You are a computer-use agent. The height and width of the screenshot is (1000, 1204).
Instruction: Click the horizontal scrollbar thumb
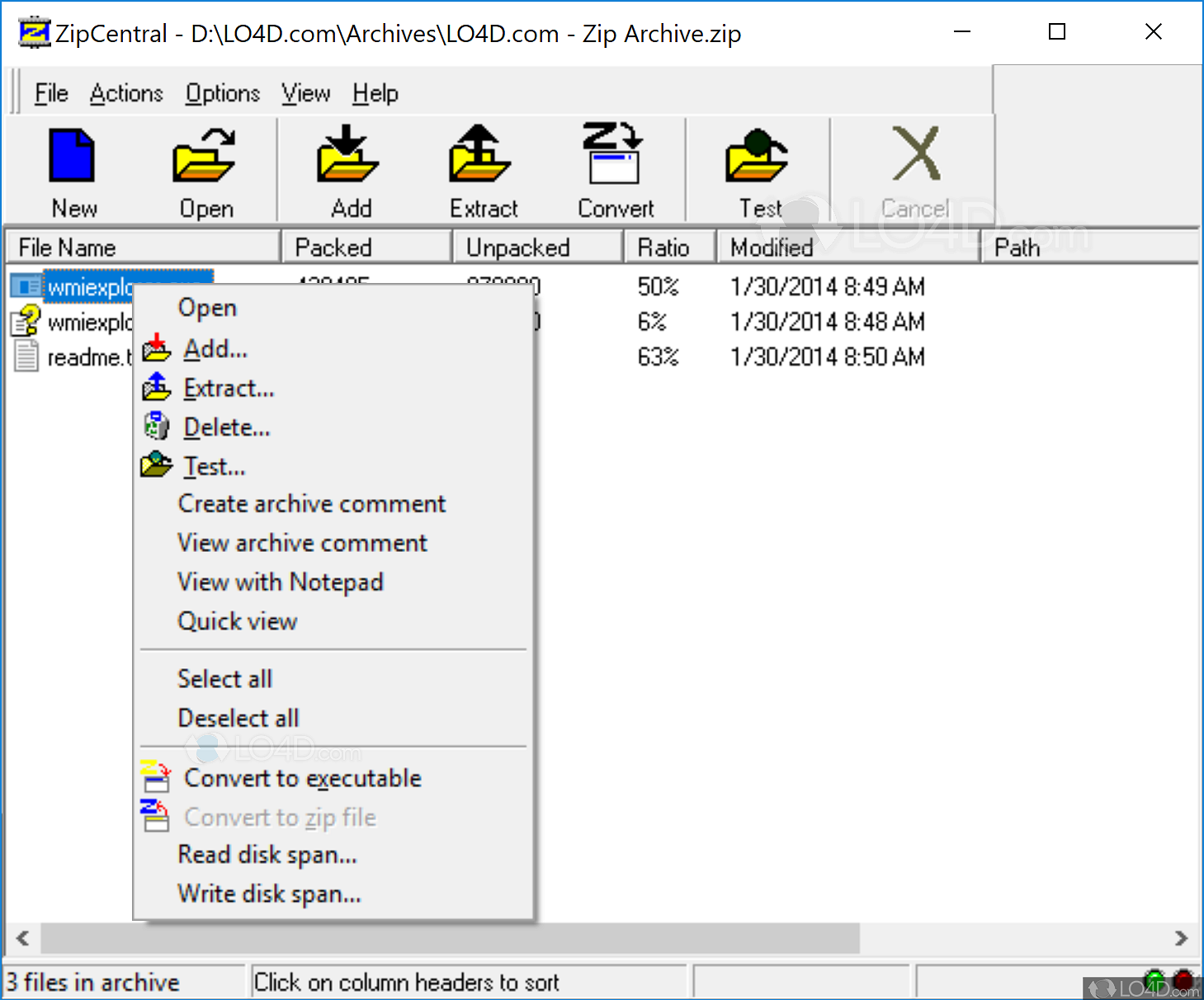[450, 938]
